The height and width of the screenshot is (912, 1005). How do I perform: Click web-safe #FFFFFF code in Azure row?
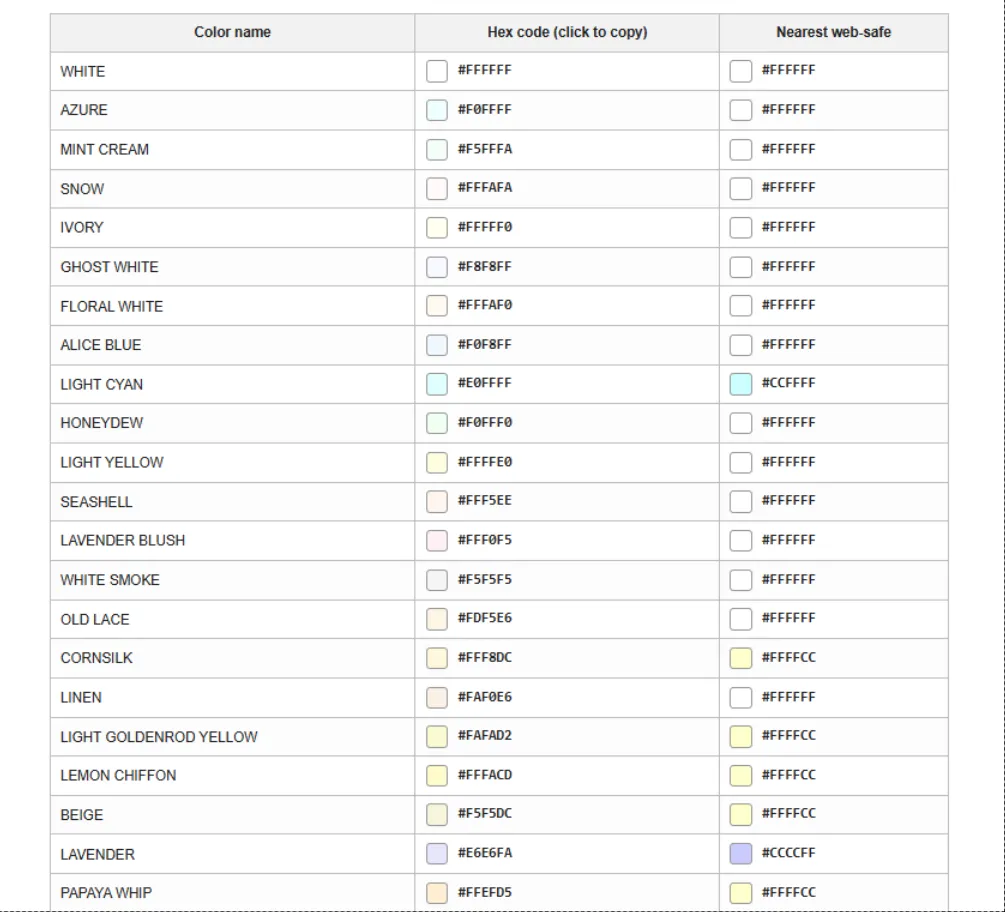(788, 109)
